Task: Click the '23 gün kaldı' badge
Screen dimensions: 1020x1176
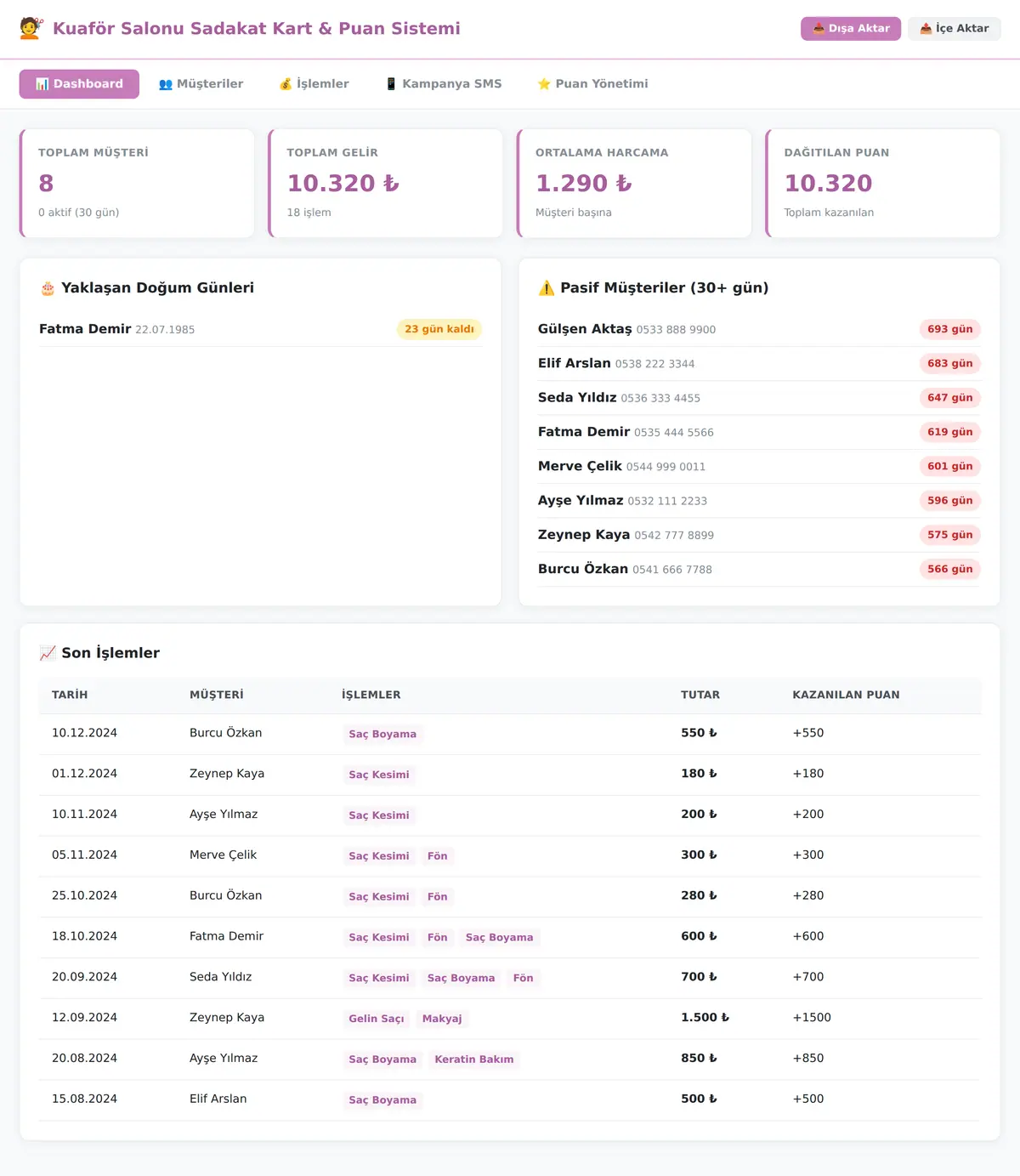Action: click(x=439, y=330)
